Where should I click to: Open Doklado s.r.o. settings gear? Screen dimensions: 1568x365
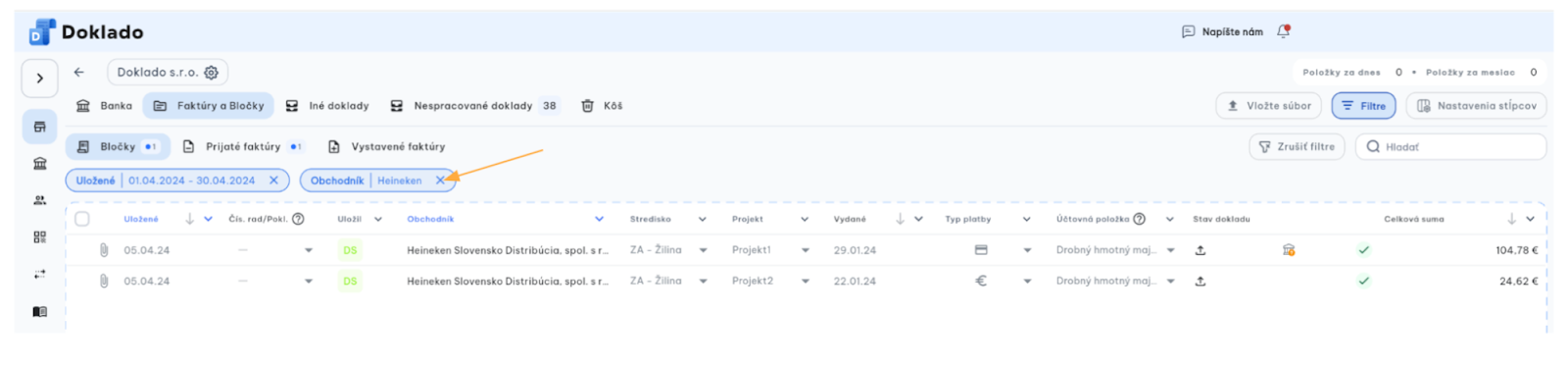[211, 73]
